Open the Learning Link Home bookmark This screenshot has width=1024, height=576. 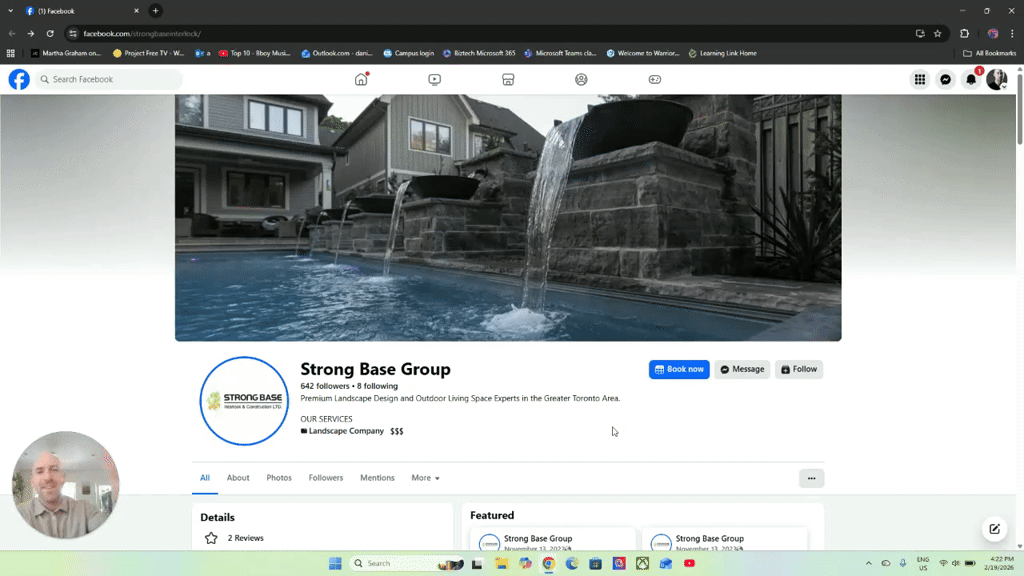pos(723,53)
